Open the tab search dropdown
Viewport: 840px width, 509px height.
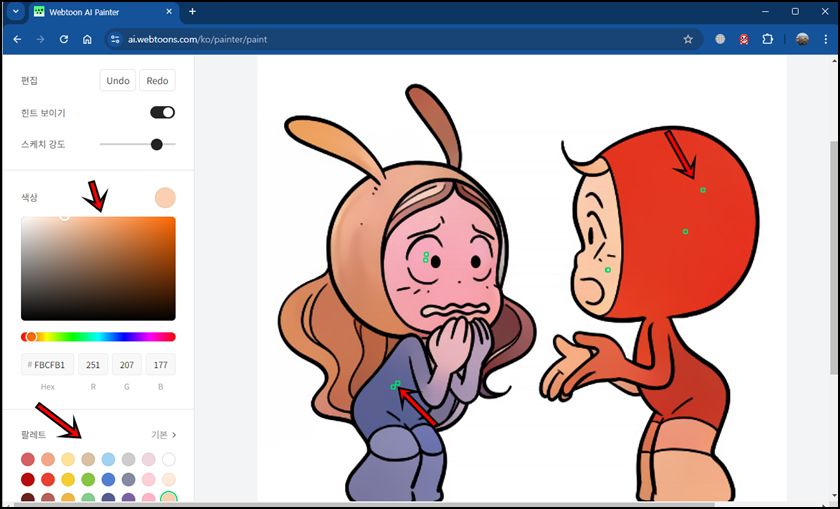tap(16, 11)
